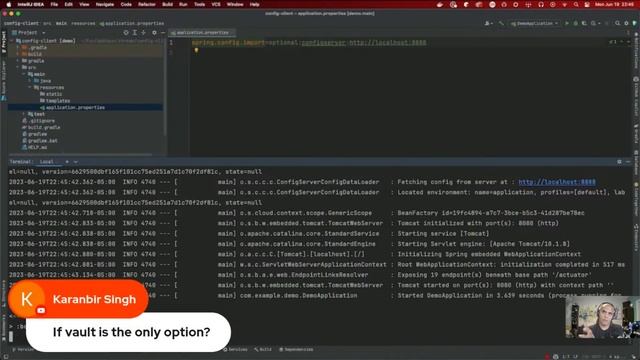Open the Apple menu
The width and height of the screenshot is (640, 360).
coord(9,4)
